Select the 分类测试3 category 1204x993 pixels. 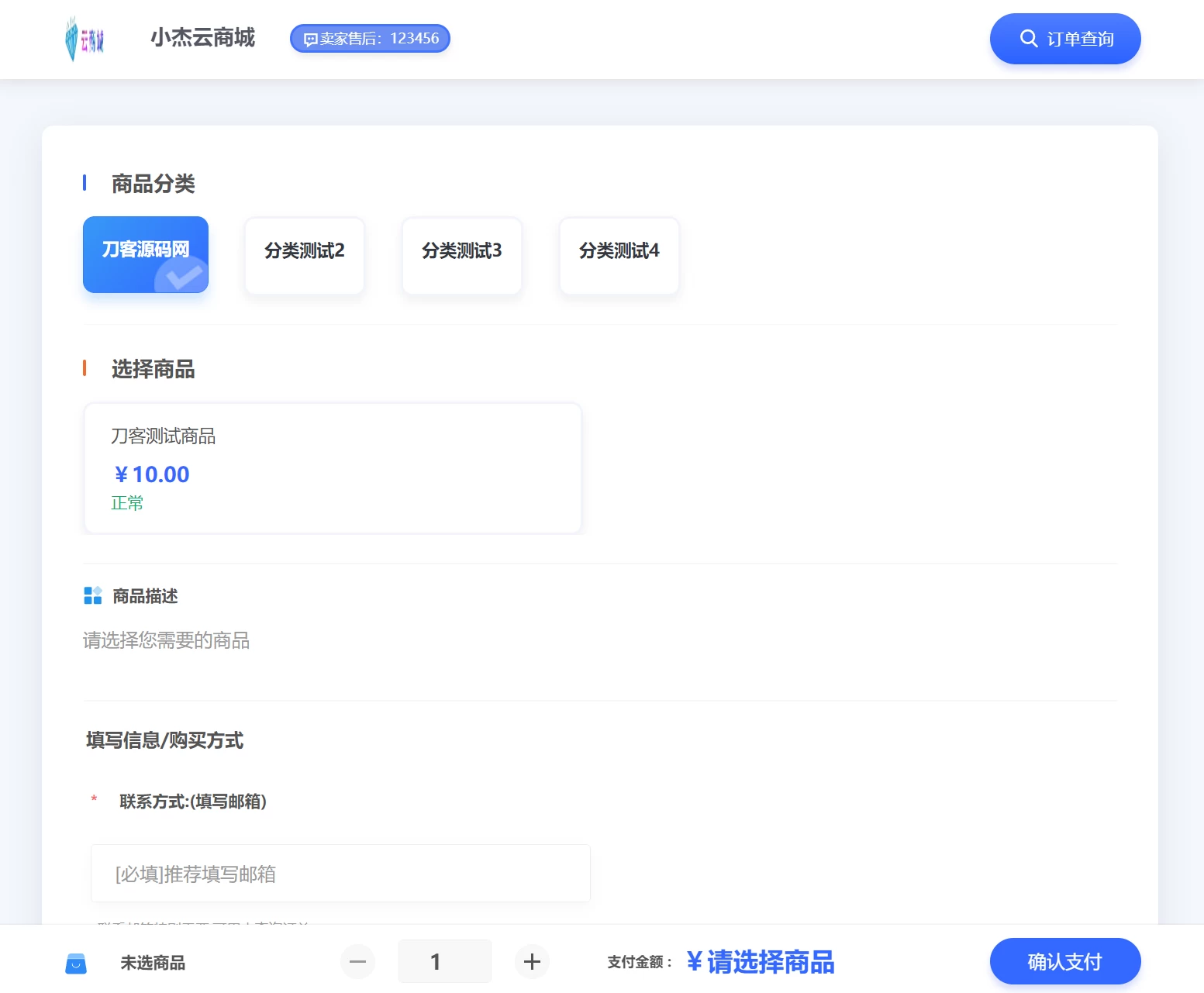click(x=461, y=254)
